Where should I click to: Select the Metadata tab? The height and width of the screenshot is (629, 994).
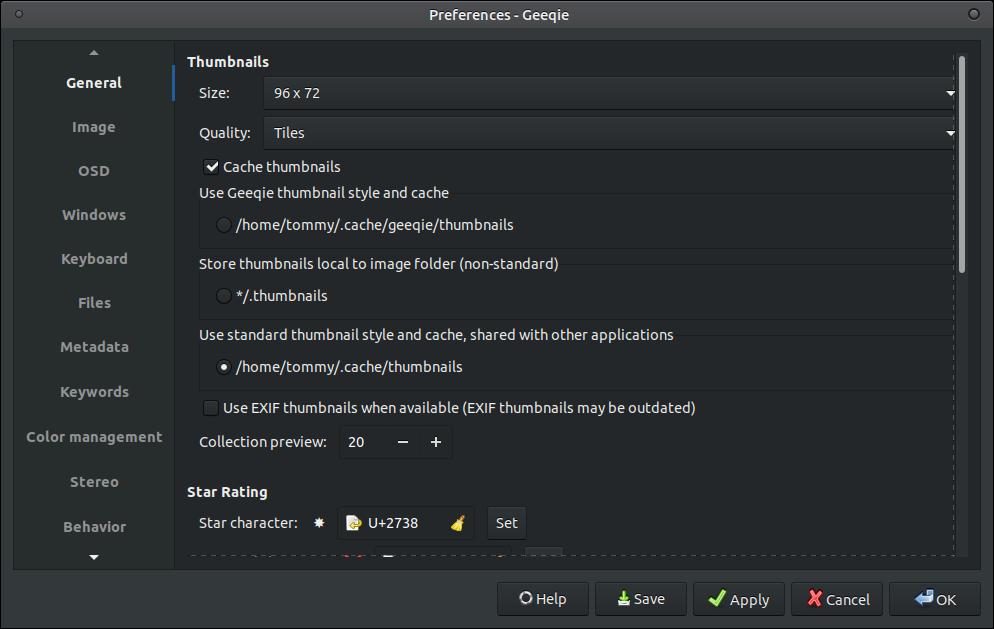pos(94,347)
